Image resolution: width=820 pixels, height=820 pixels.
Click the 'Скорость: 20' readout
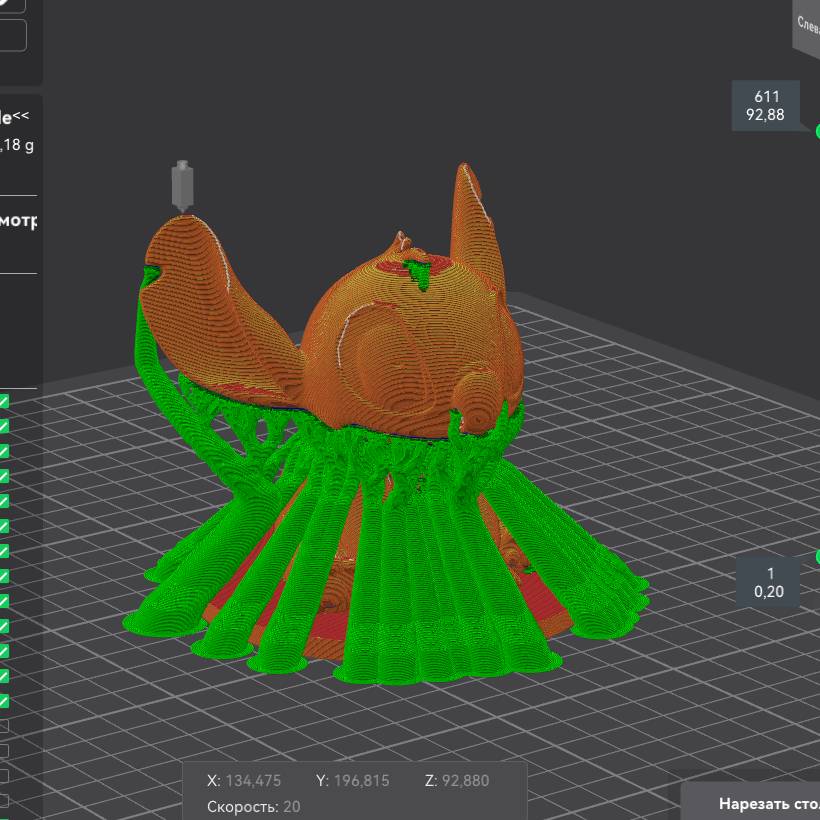(253, 806)
